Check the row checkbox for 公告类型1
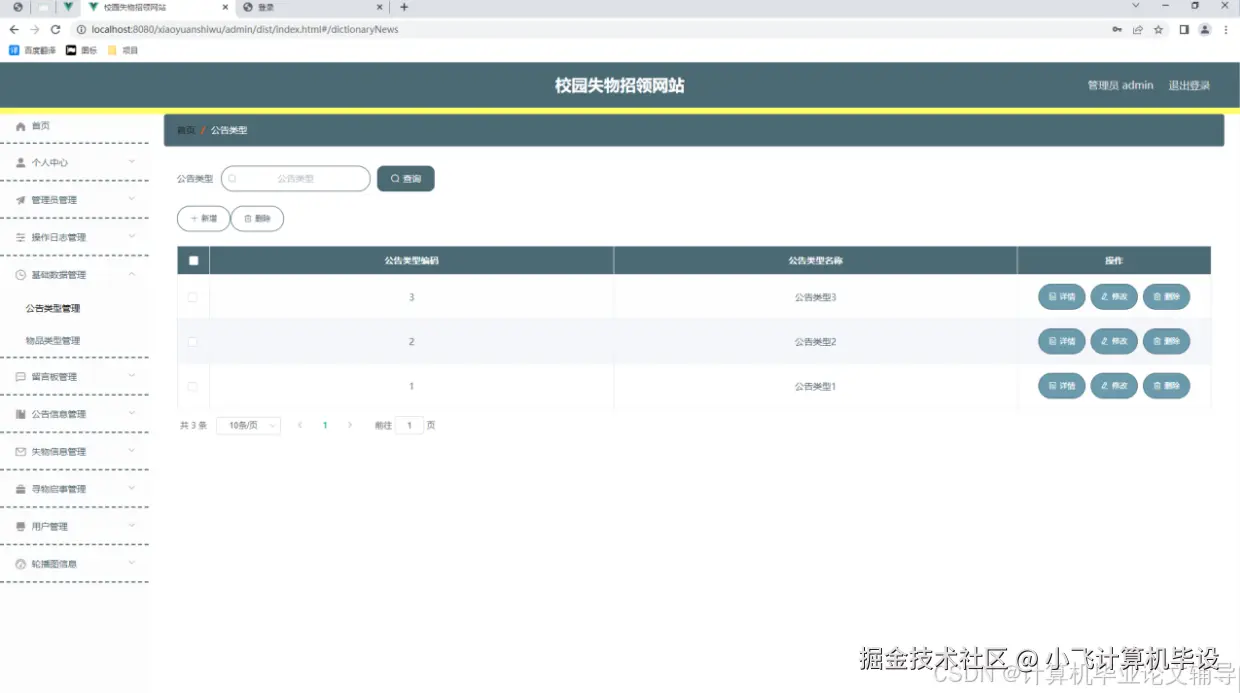Image resolution: width=1240 pixels, height=693 pixels. pyautogui.click(x=193, y=385)
